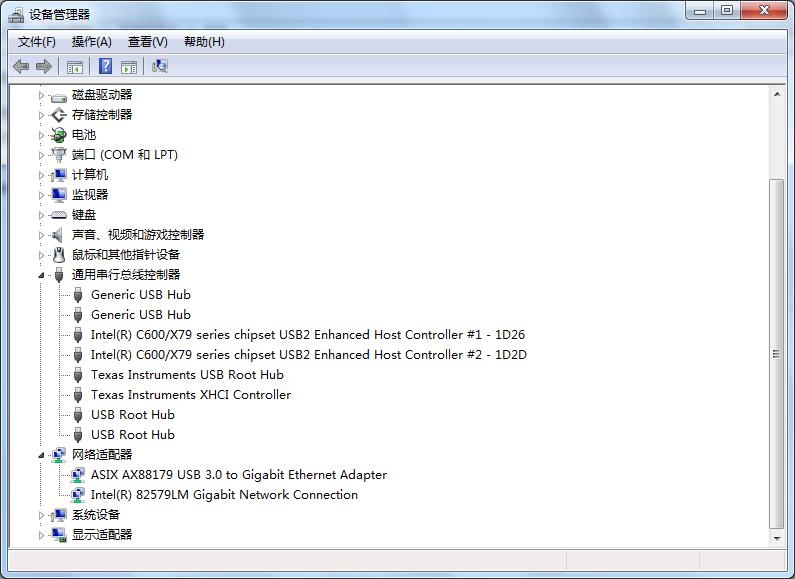Collapse the 通用串行总线控制器 node
The width and height of the screenshot is (795, 579).
[x=42, y=275]
